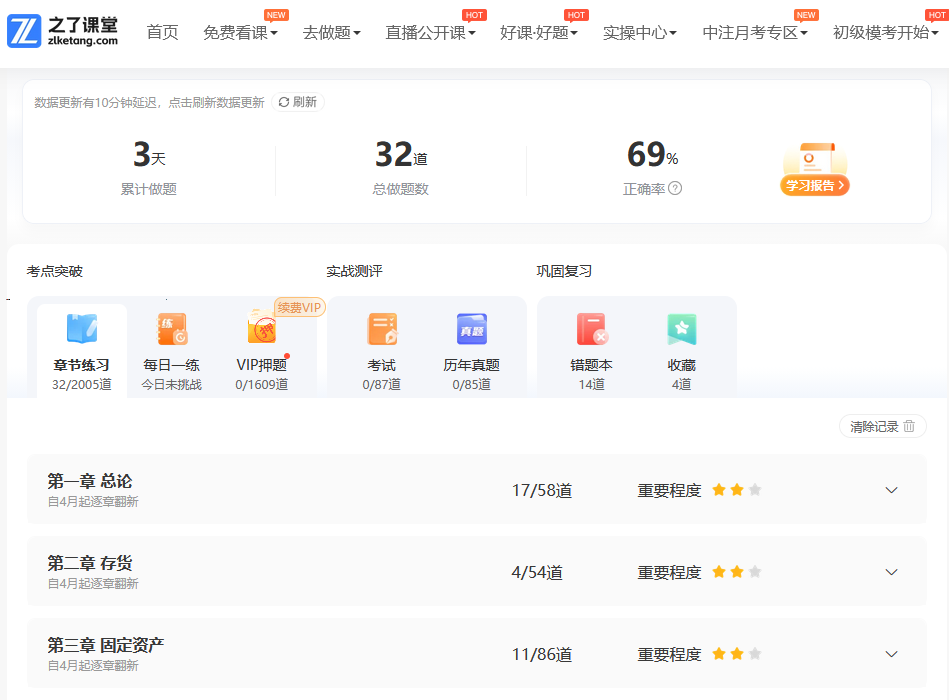
Task: Expand the 第一章 总论 chapter
Action: click(892, 490)
